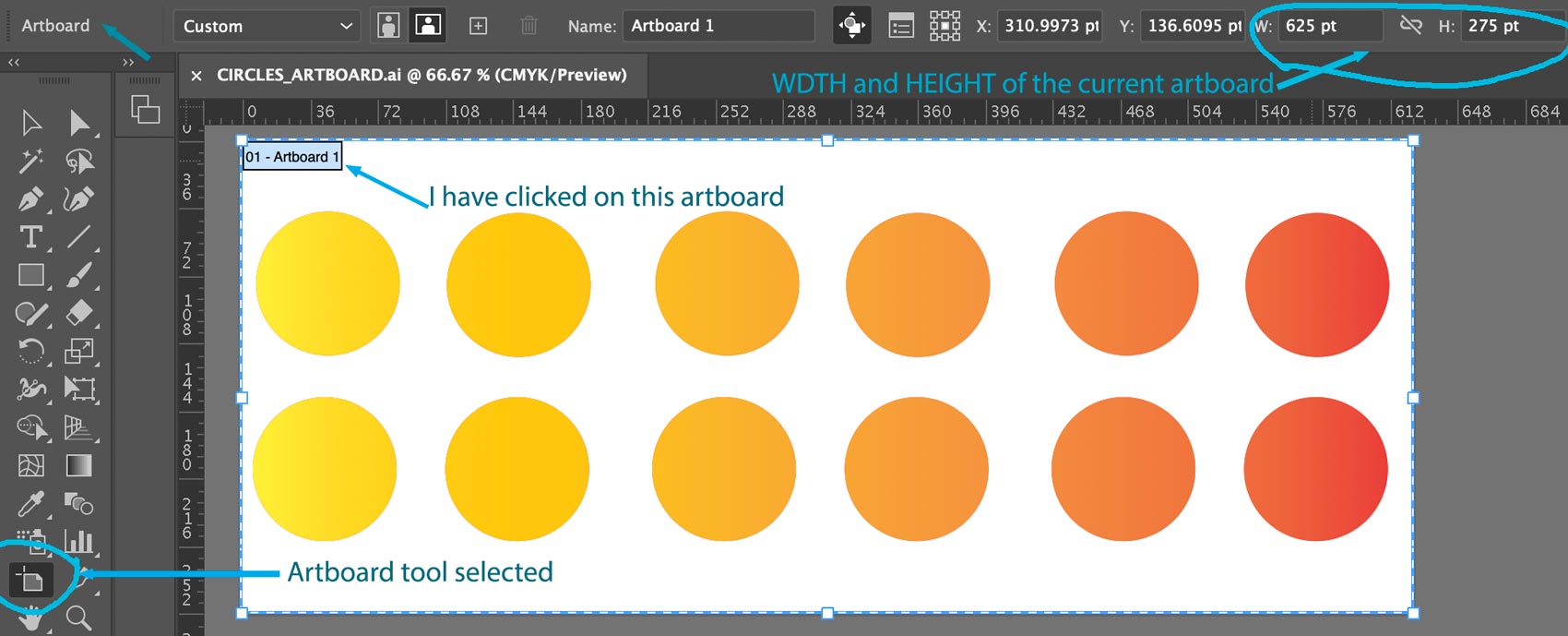Click the Zoom magnifier tool

click(x=79, y=618)
